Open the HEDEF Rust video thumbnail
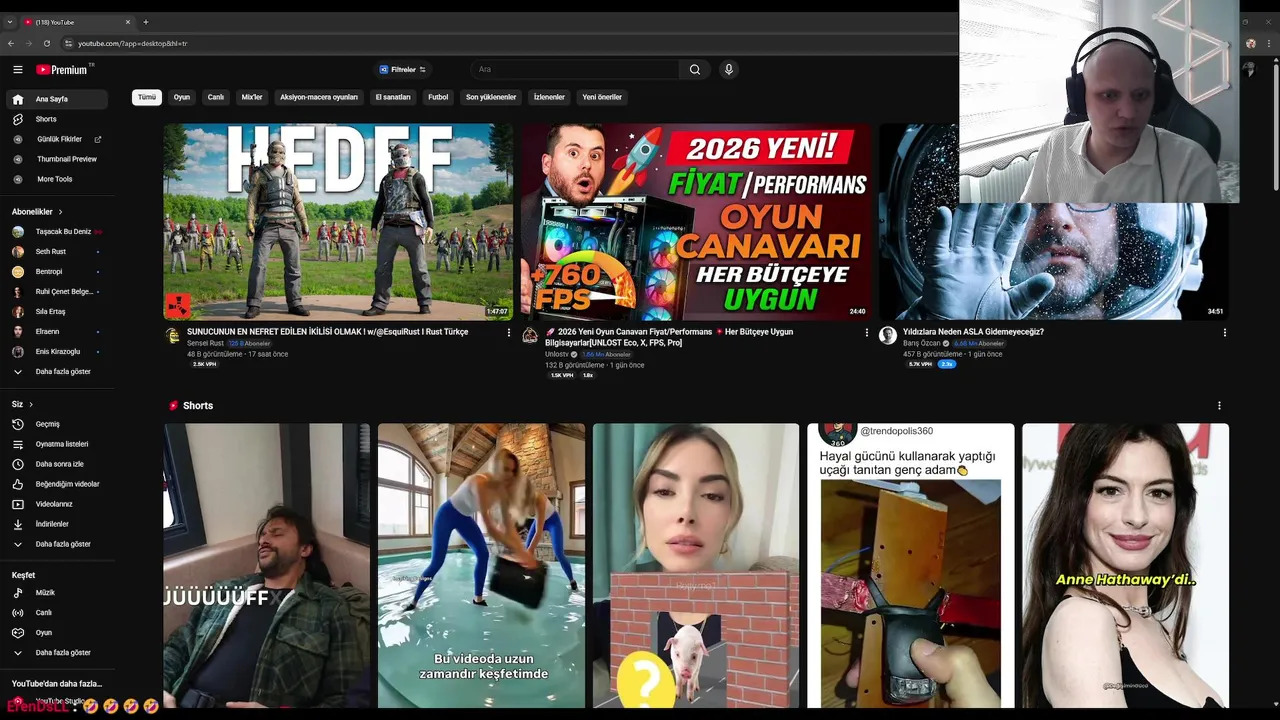The image size is (1280, 720). pyautogui.click(x=338, y=222)
